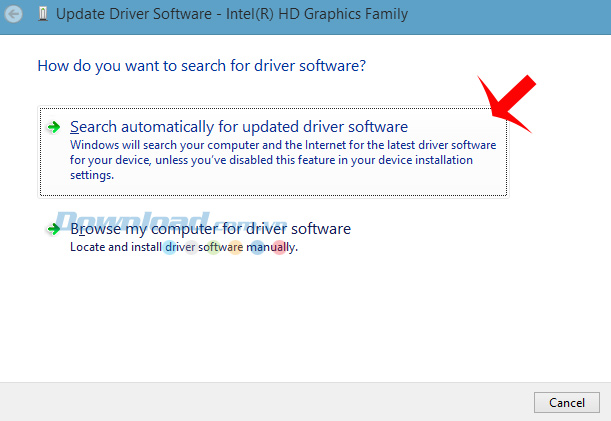Click the orange dot in the watermark
The height and width of the screenshot is (421, 611).
pyautogui.click(x=235, y=247)
